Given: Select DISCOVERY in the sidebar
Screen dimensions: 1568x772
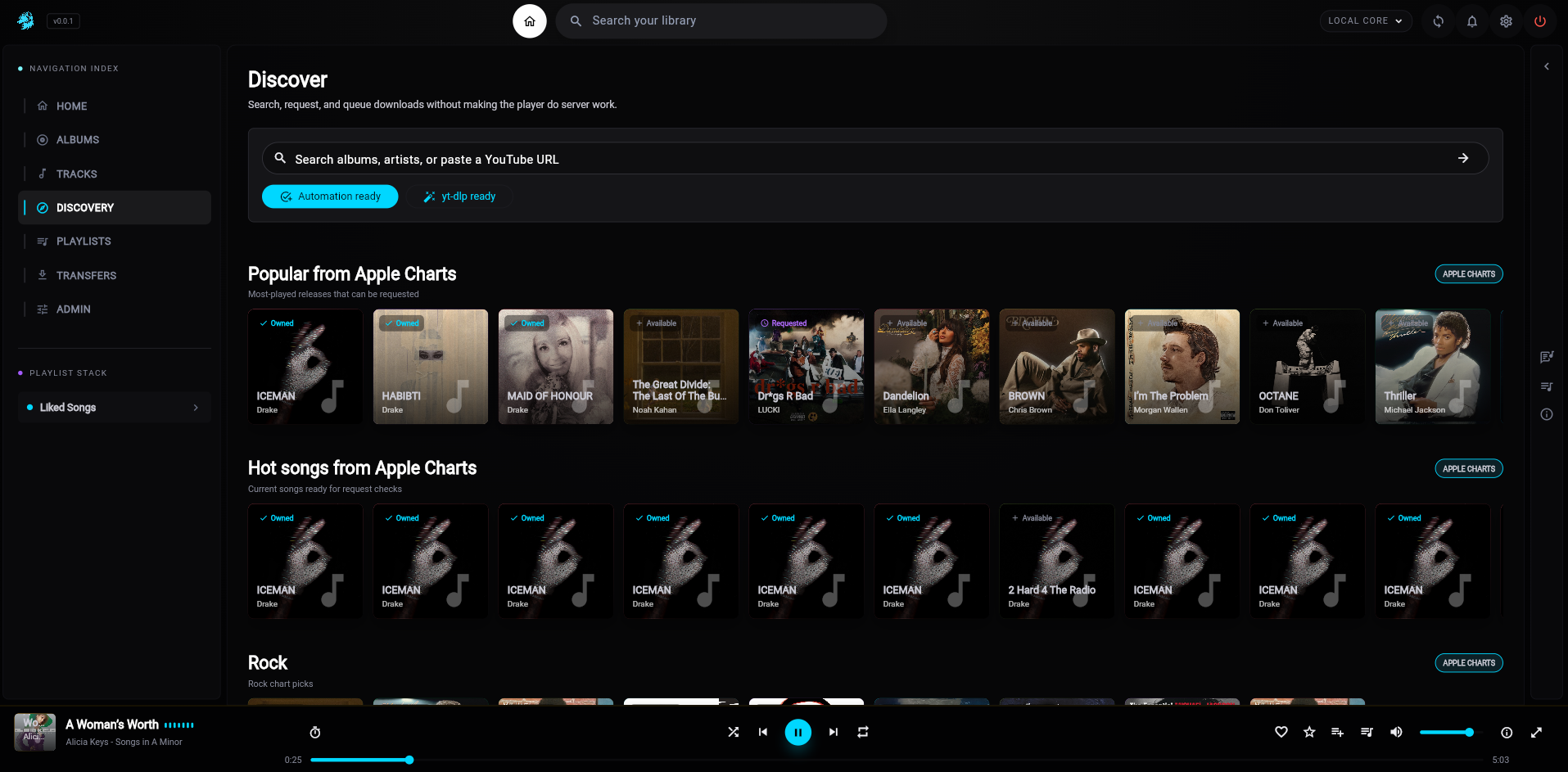Looking at the screenshot, I should tap(115, 208).
